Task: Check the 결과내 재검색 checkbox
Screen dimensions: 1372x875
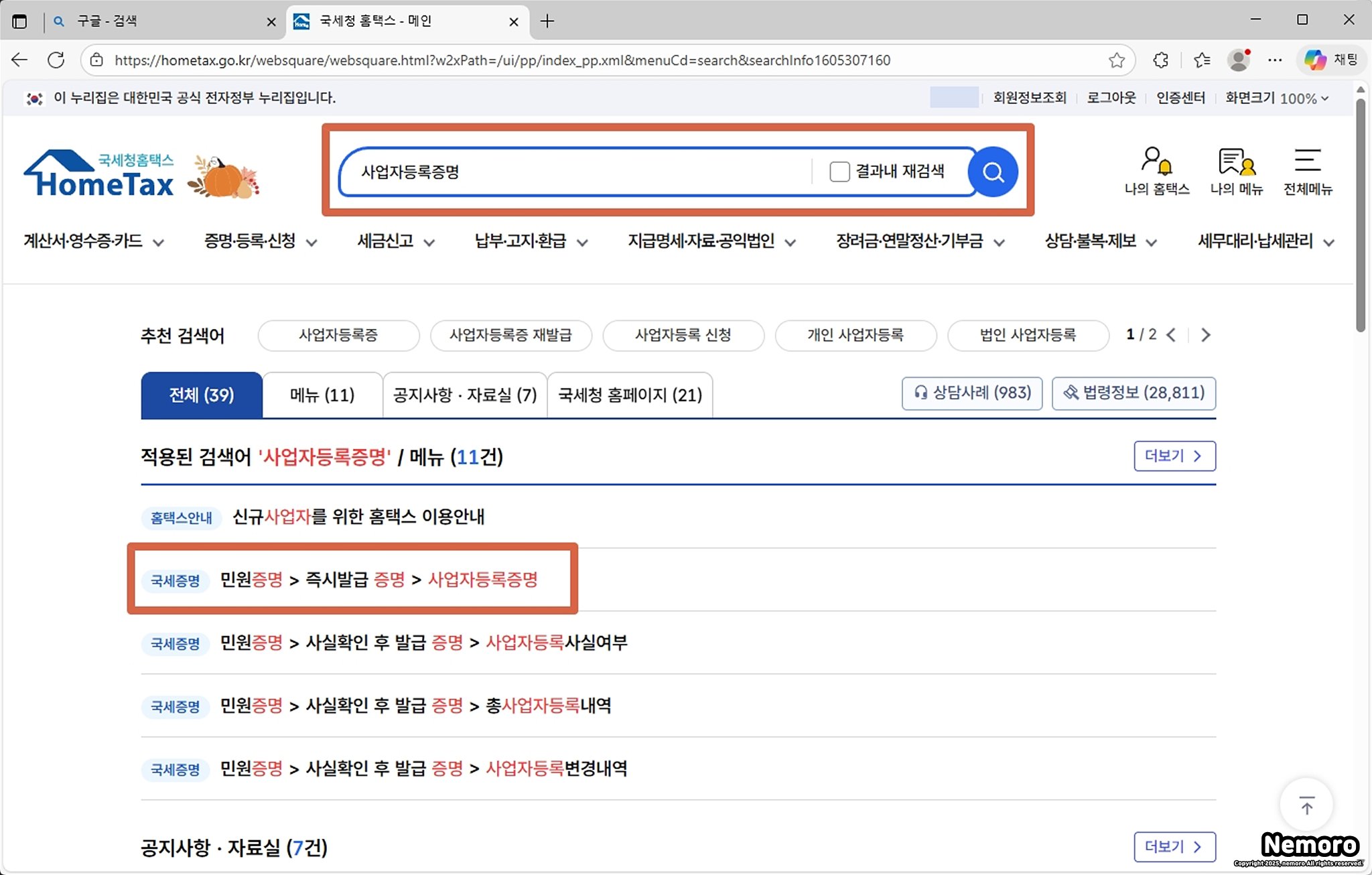Action: pyautogui.click(x=839, y=172)
